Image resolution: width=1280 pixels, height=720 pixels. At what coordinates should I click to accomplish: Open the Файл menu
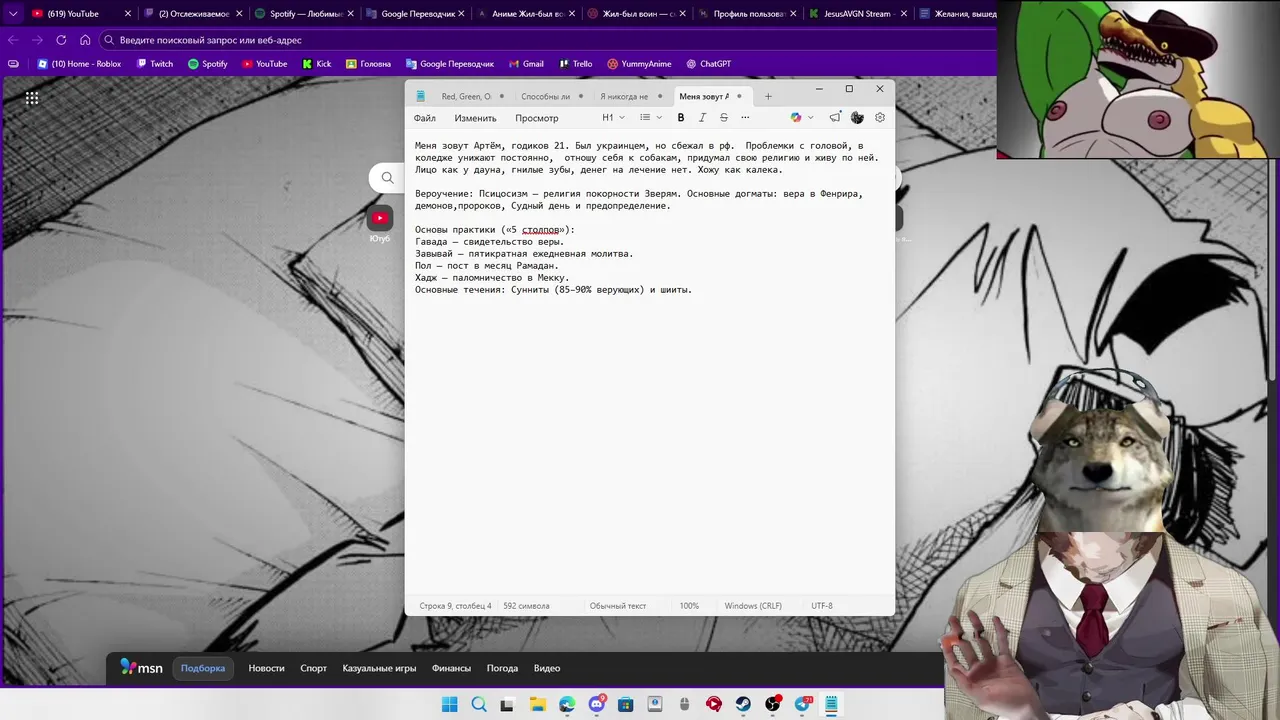[425, 118]
